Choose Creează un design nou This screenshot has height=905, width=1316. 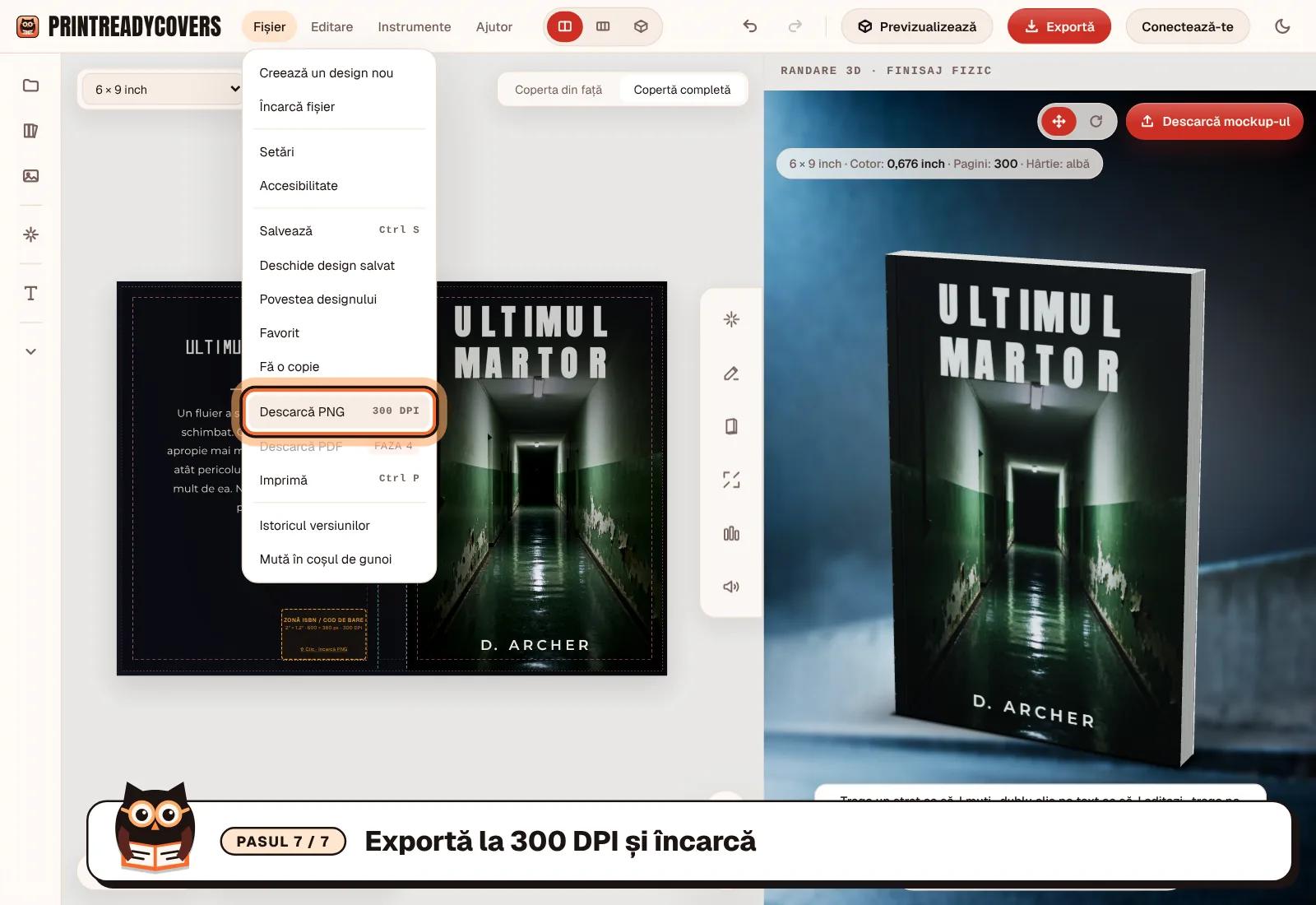339,73
